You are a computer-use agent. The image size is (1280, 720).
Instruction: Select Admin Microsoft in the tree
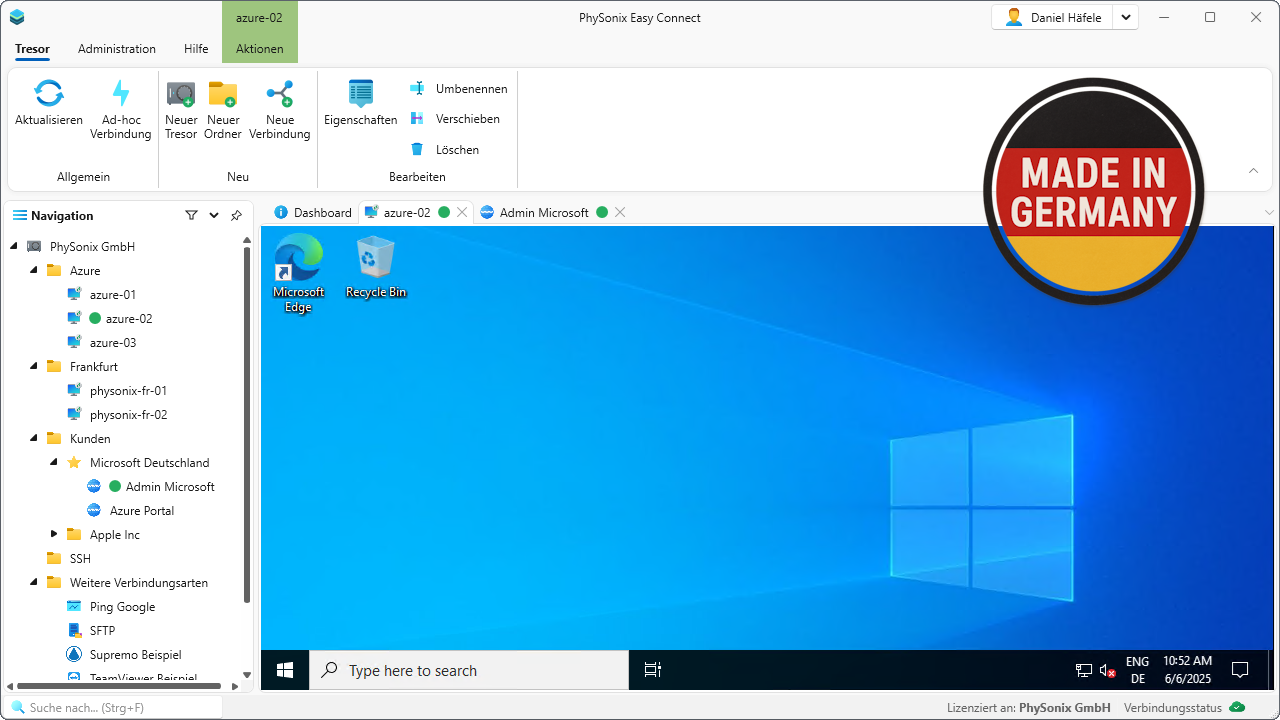[x=170, y=487]
